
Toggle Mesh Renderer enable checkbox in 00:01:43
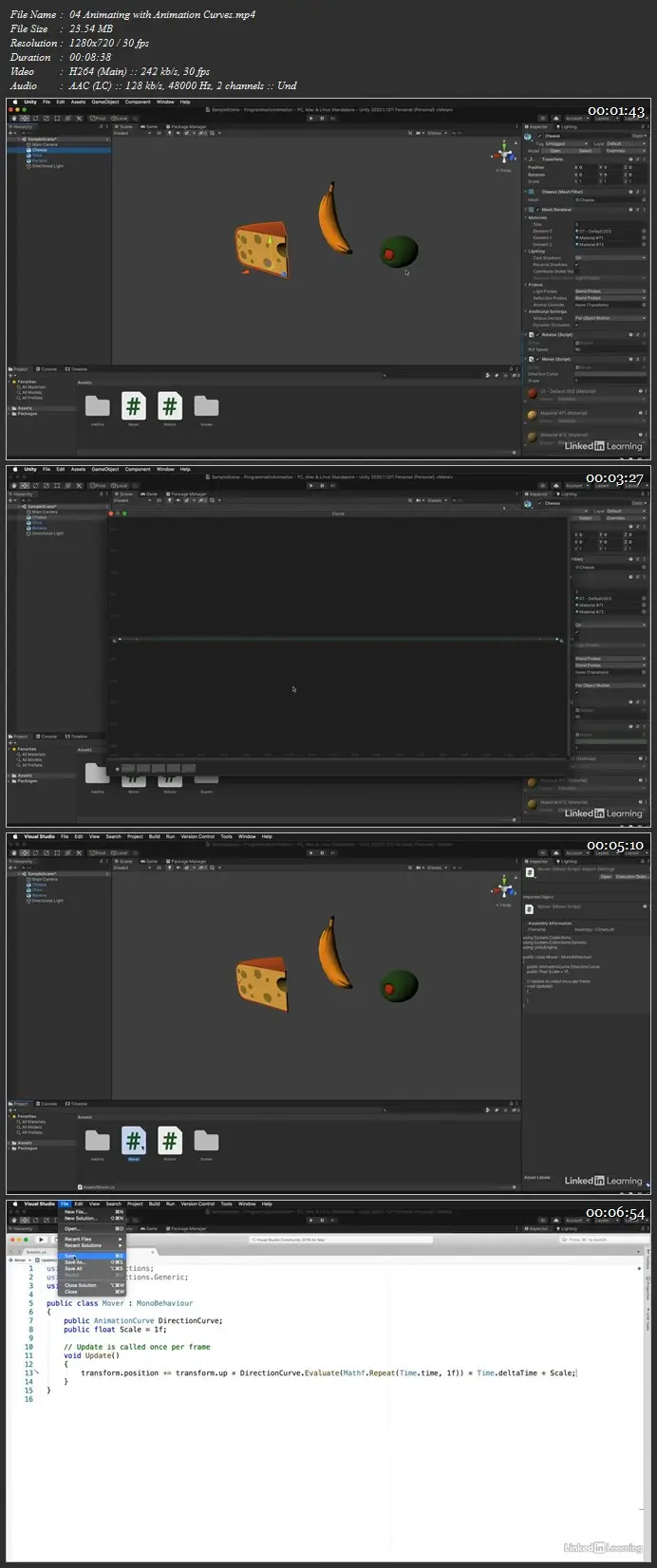537,209
